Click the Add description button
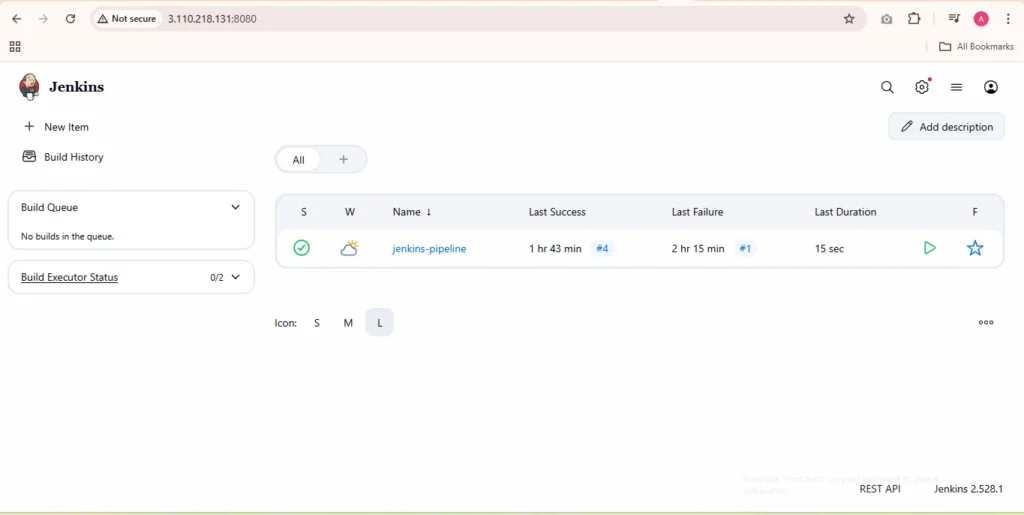This screenshot has height=515, width=1024. [x=946, y=127]
